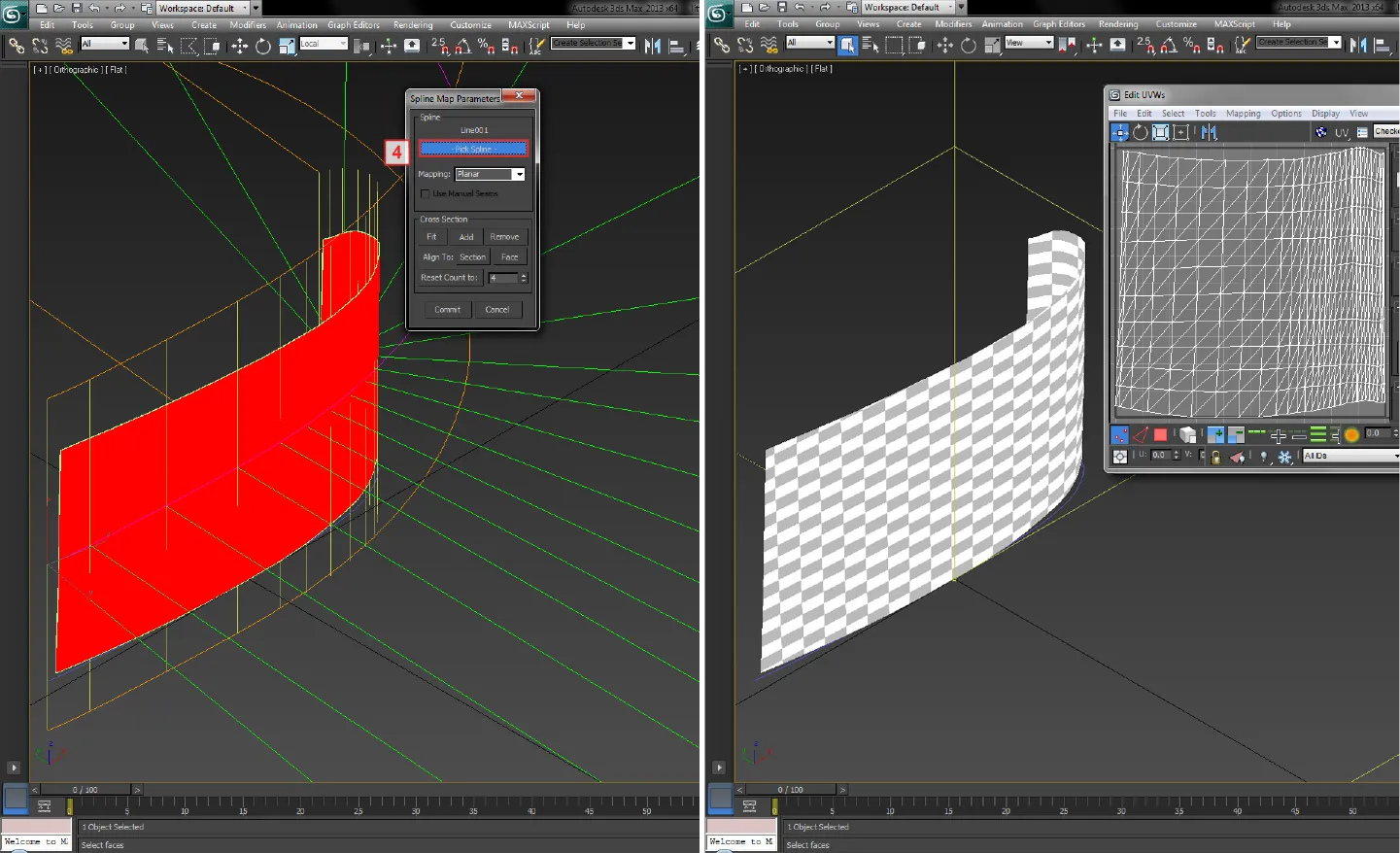
Task: Open the Rendering menu in 3ds Max
Action: pos(413,24)
